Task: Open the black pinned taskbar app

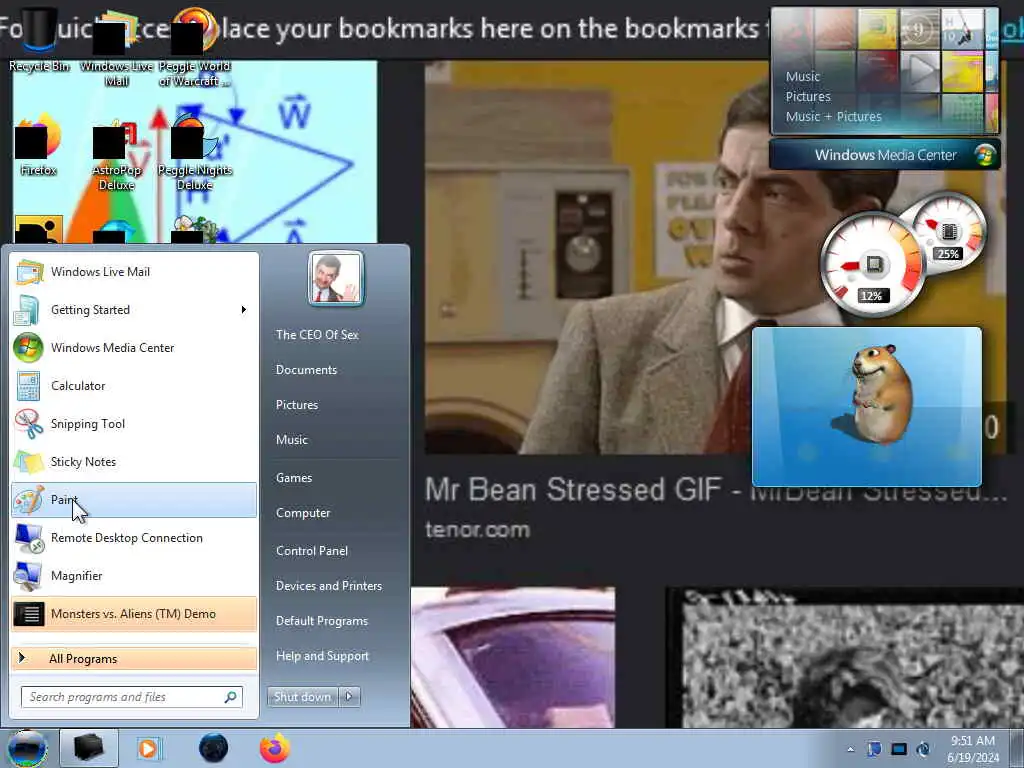Action: coord(89,748)
